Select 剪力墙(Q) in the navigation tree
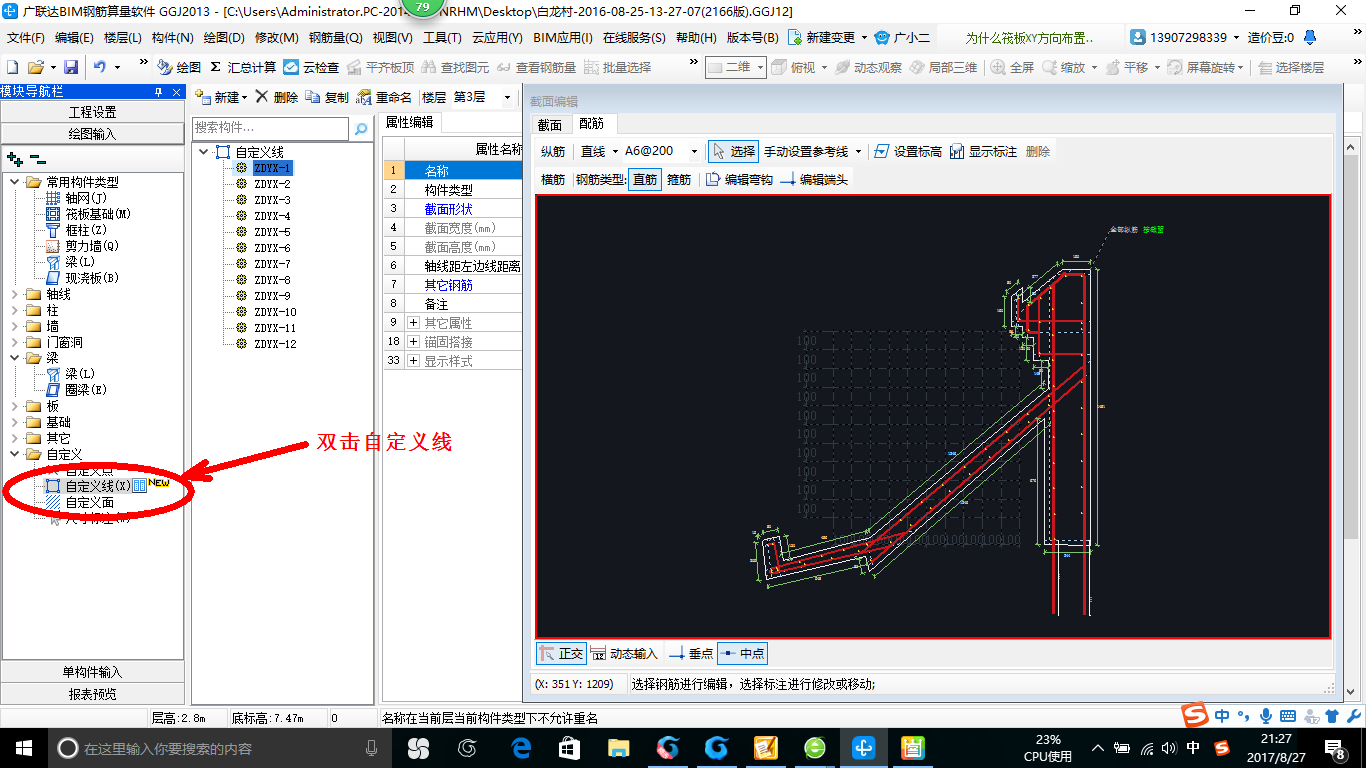Image resolution: width=1366 pixels, height=768 pixels. click(92, 246)
